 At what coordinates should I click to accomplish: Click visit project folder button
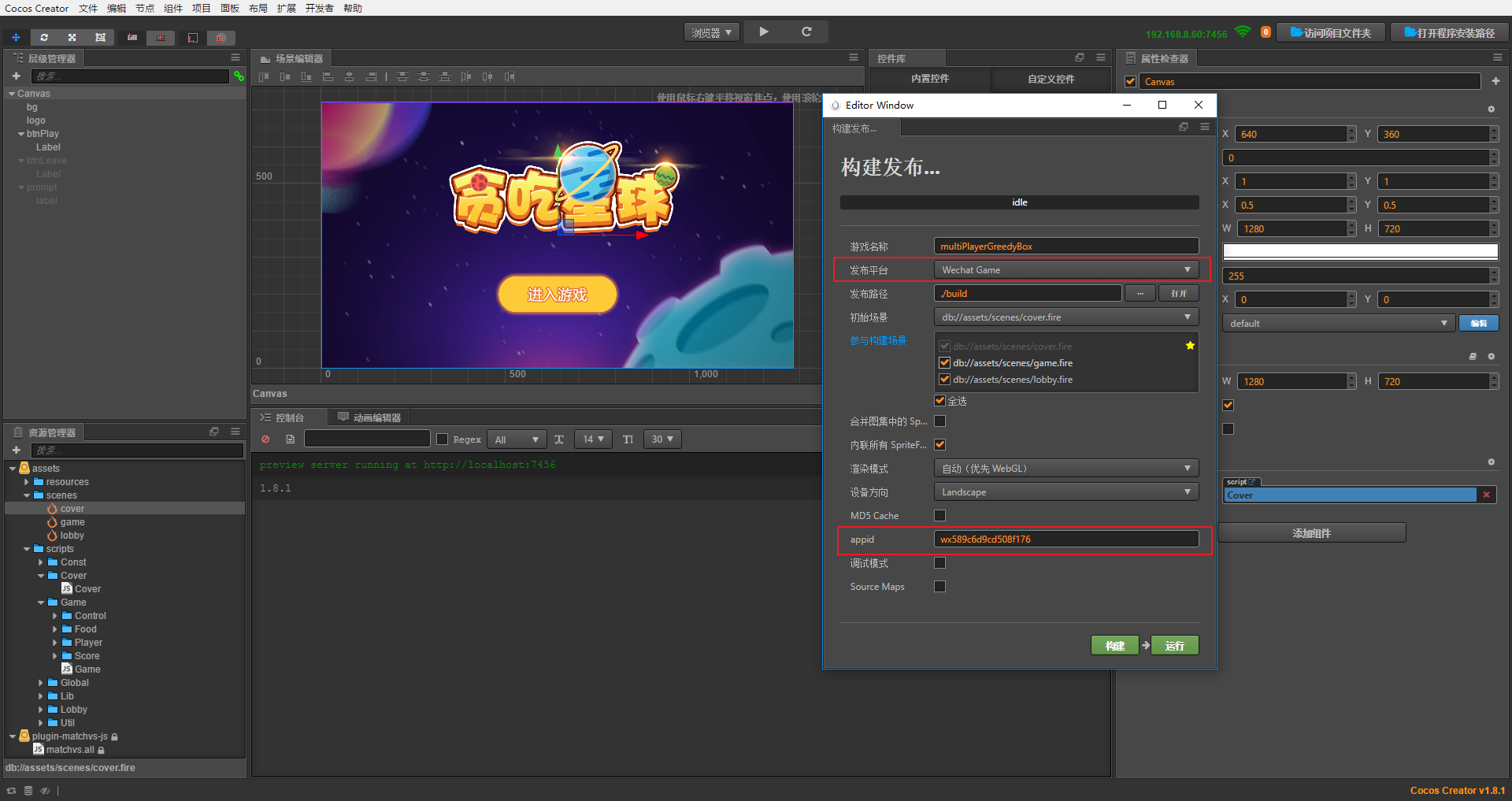point(1331,32)
